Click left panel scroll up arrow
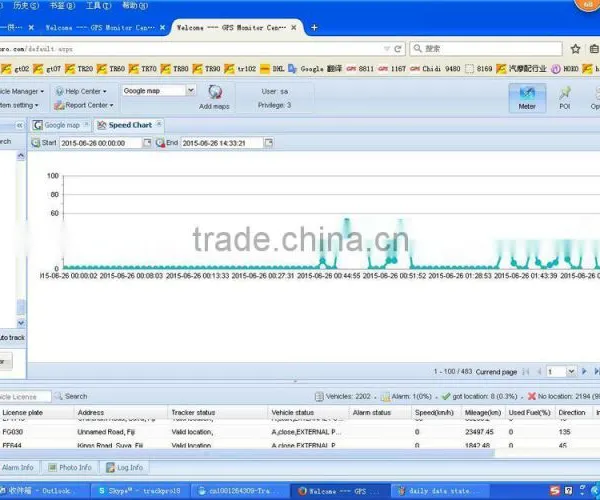Screen dimensions: 600x500 tap(21, 155)
